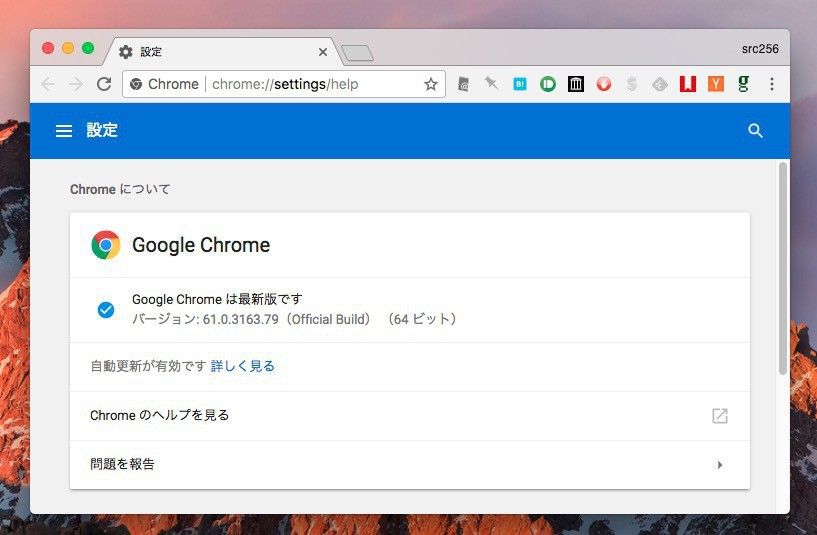Open Chrome's three-dot menu

click(772, 84)
